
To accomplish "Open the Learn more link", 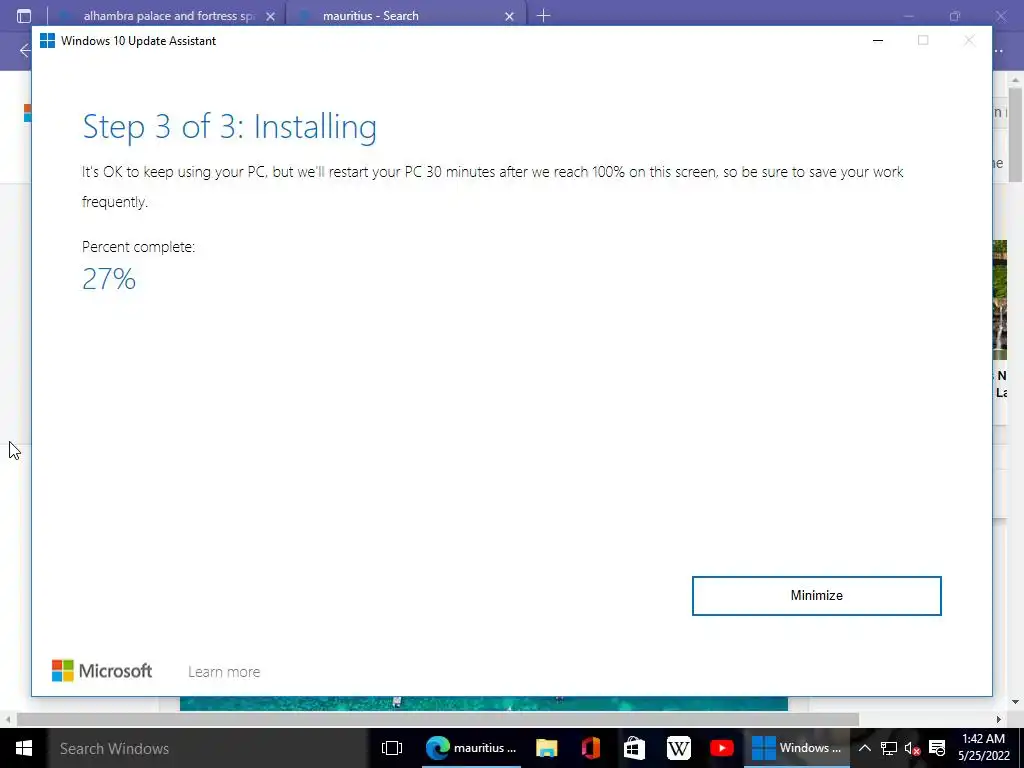I will click(x=224, y=671).
